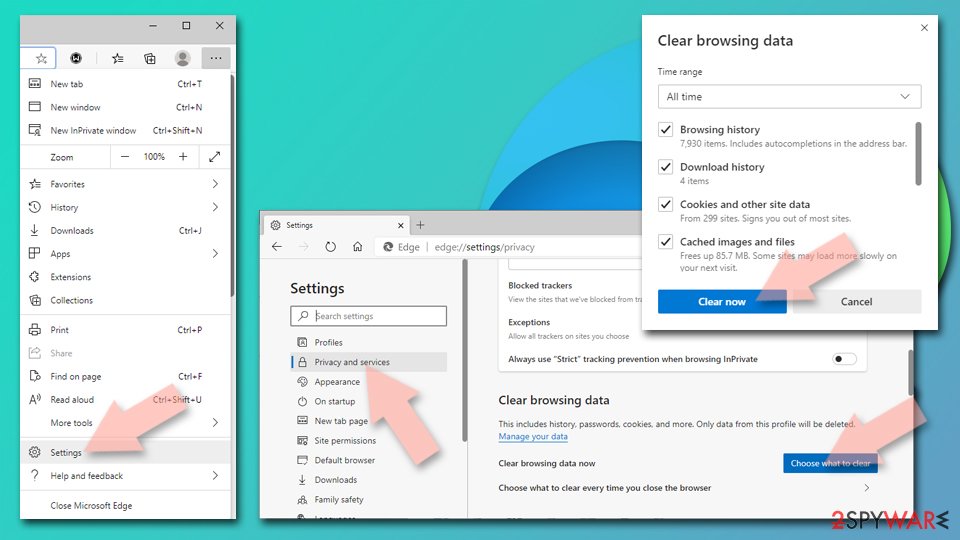960x540 pixels.
Task: Open New window from the menu
Action: (x=126, y=107)
